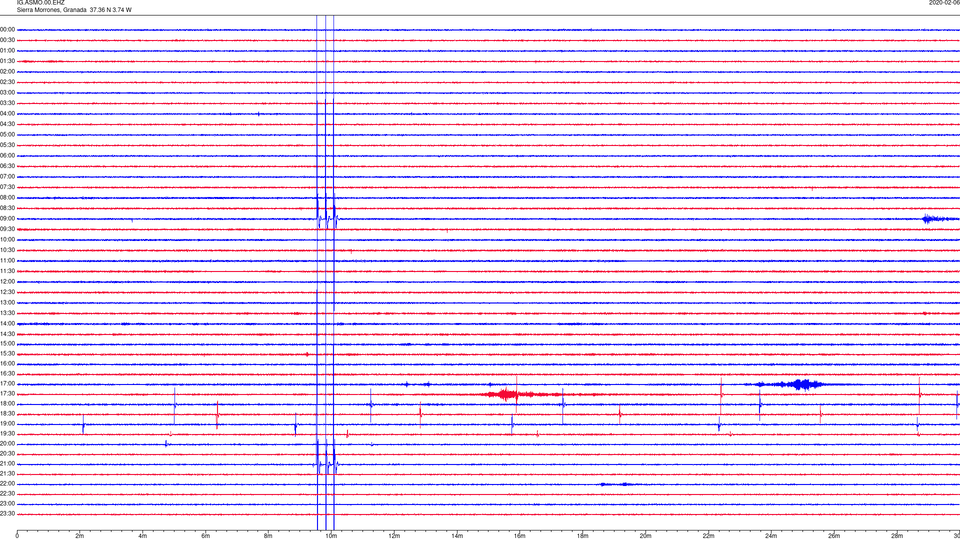This screenshot has width=960, height=540.
Task: Click the 15:30 time label
Action: coord(7,354)
